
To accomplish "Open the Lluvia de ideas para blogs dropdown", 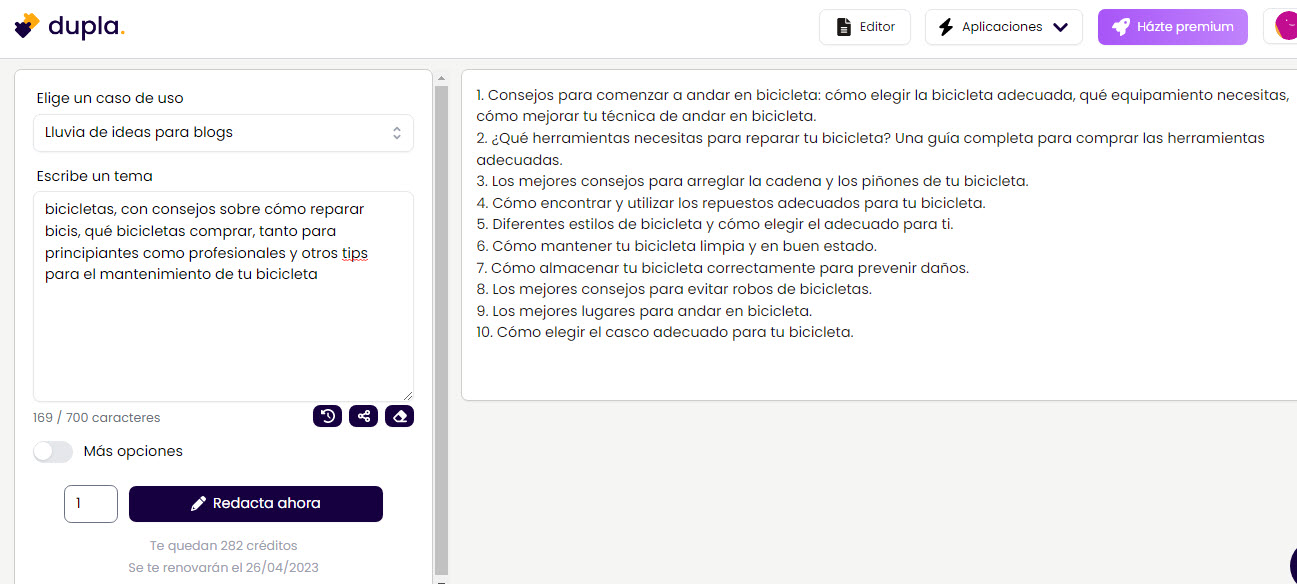I will 223,132.
